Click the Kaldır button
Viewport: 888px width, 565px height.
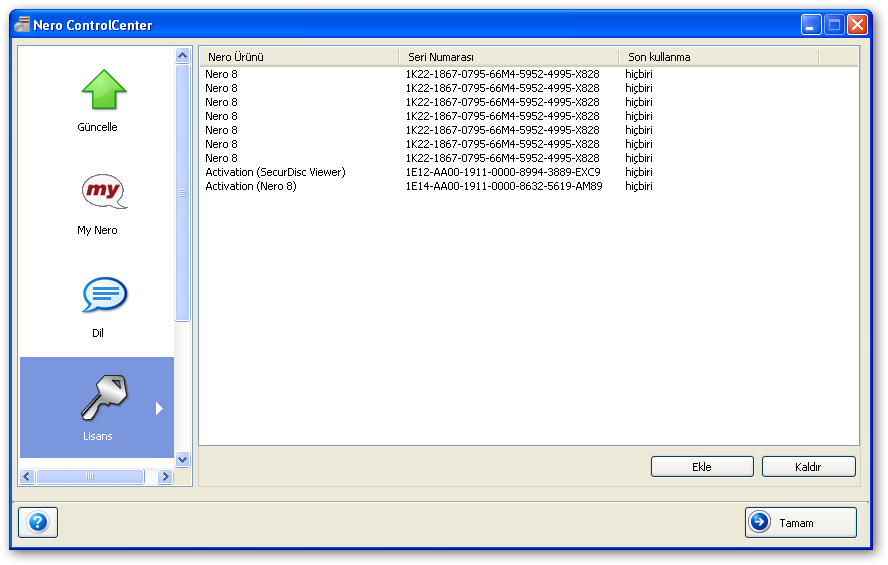(809, 466)
